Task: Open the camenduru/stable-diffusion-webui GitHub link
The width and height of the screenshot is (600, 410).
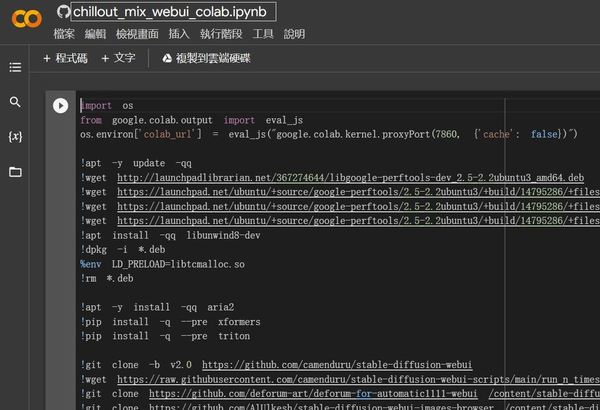Action: 337,364
